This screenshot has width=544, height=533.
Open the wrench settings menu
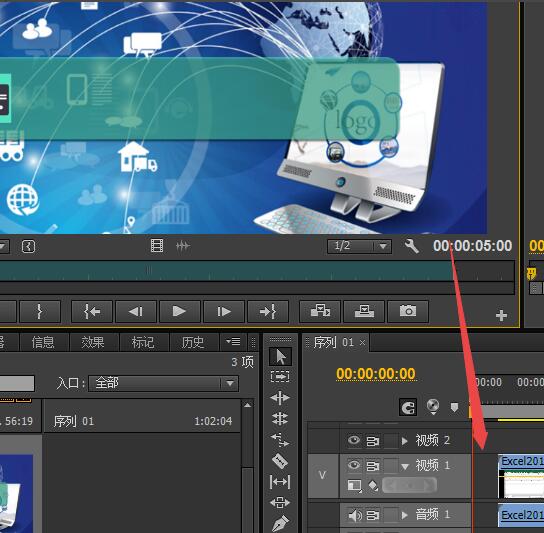coord(411,246)
